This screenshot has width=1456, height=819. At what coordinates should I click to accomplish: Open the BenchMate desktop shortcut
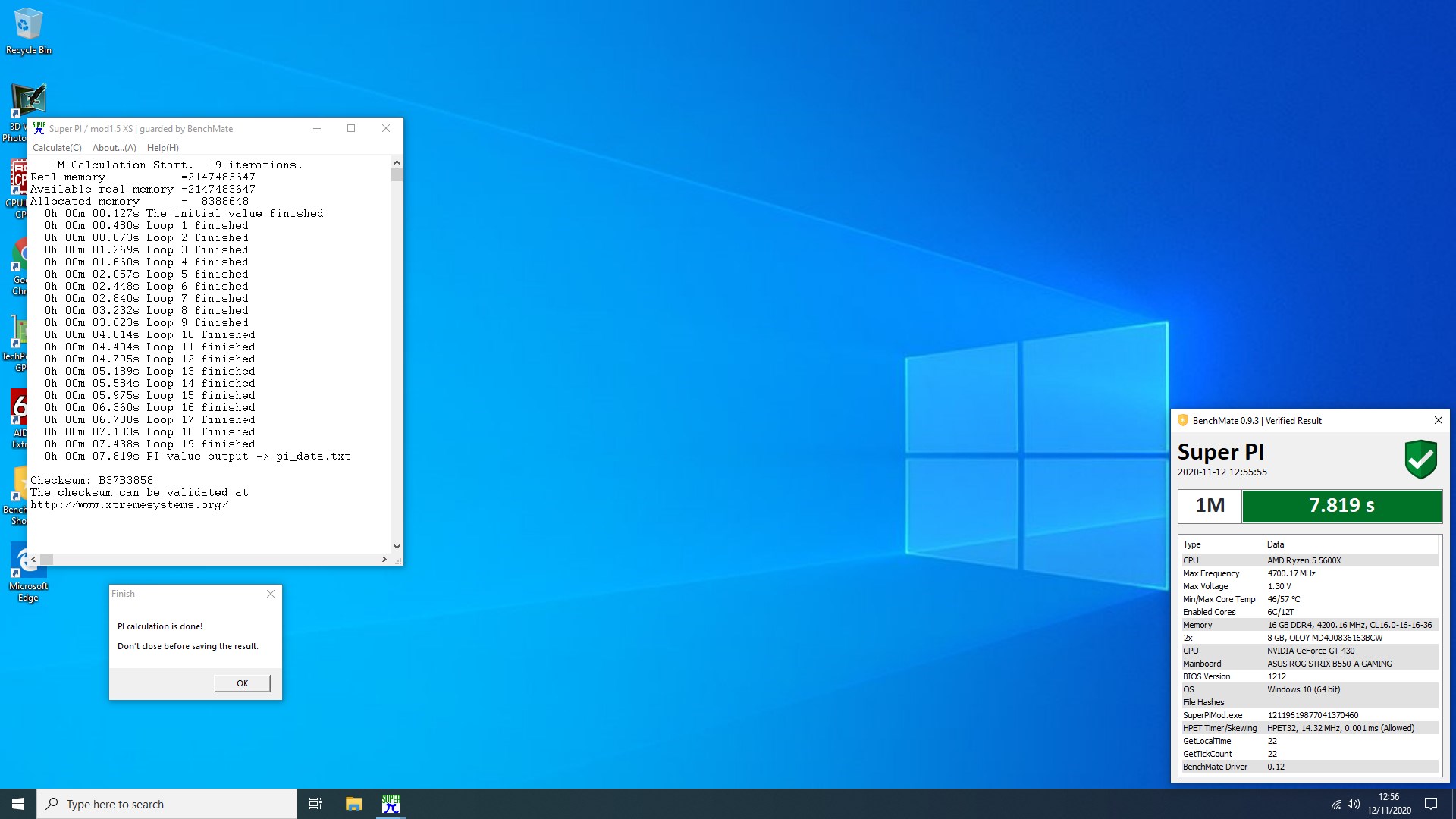[15, 496]
